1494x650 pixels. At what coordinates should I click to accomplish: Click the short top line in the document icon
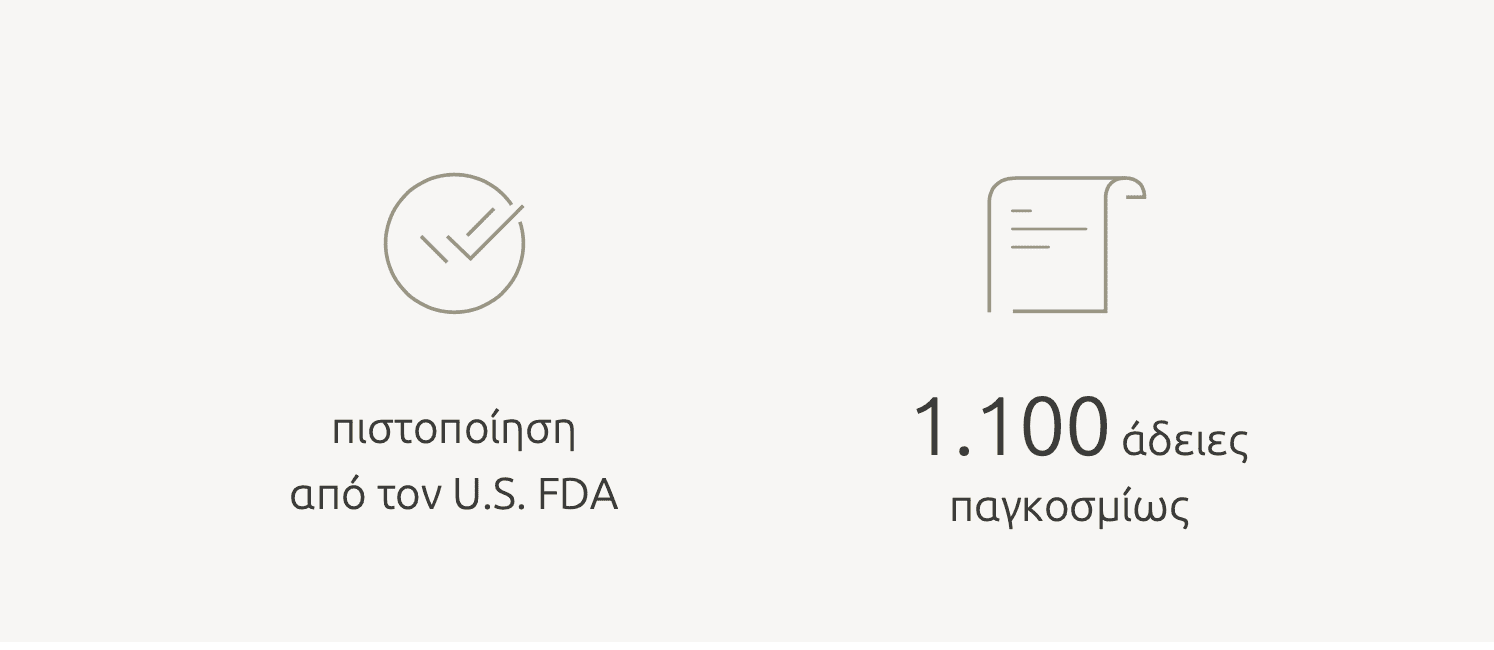coord(1021,212)
